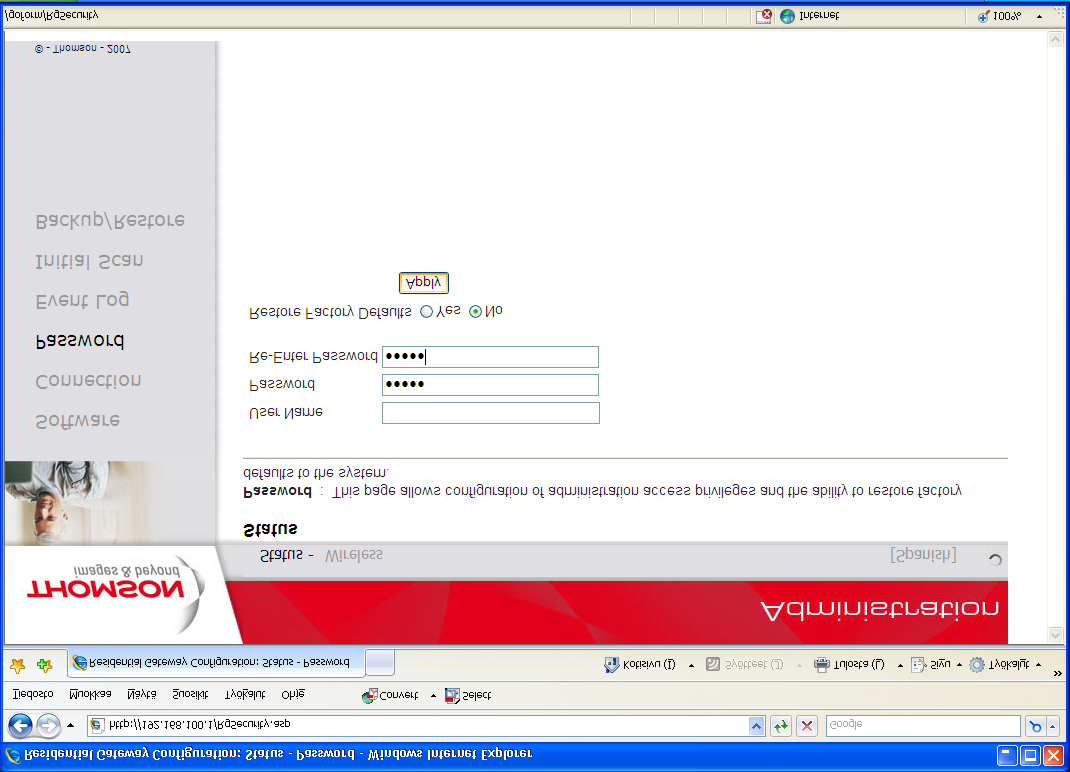Select the Yes radio for Restore Factory Defaults
Screen dimensions: 1070x772
[x=426, y=311]
